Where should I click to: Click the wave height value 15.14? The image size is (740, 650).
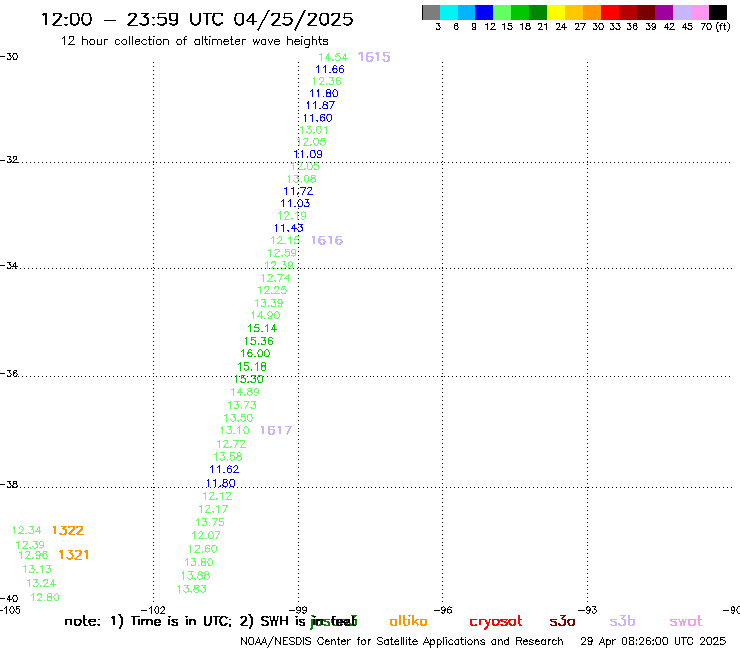[262, 329]
